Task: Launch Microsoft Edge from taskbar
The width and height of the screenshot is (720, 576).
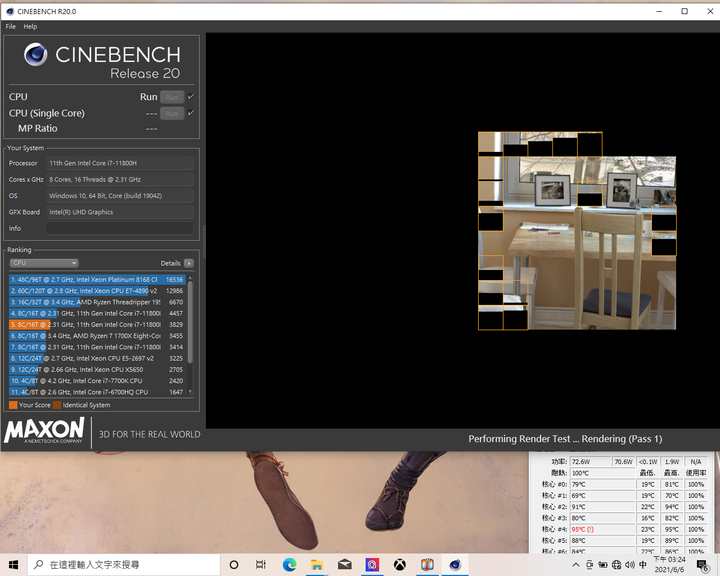Action: [289, 565]
